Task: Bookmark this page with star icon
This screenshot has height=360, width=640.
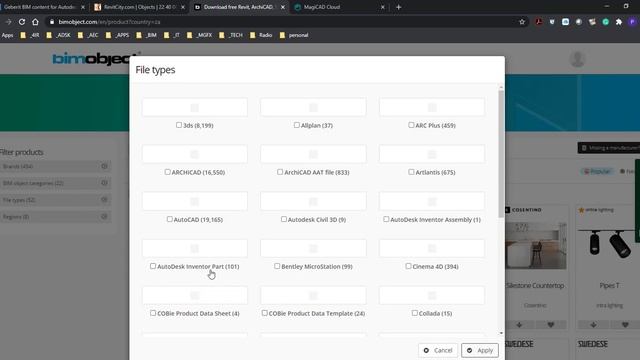Action: 522,22
